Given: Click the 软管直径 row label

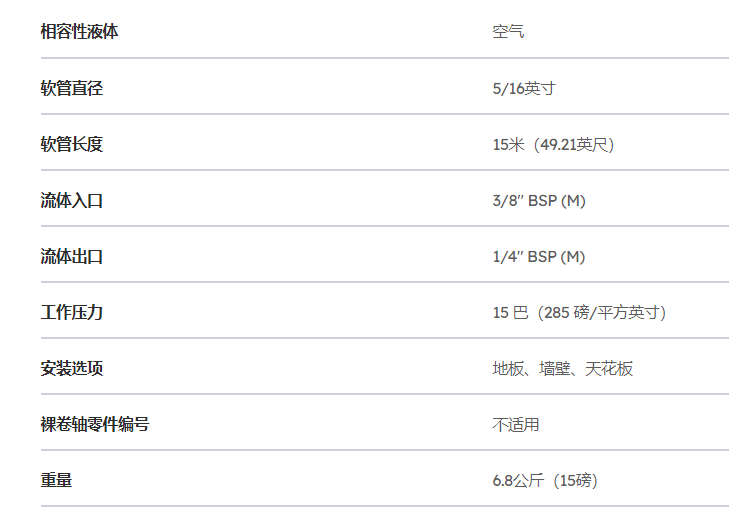Looking at the screenshot, I should (72, 88).
